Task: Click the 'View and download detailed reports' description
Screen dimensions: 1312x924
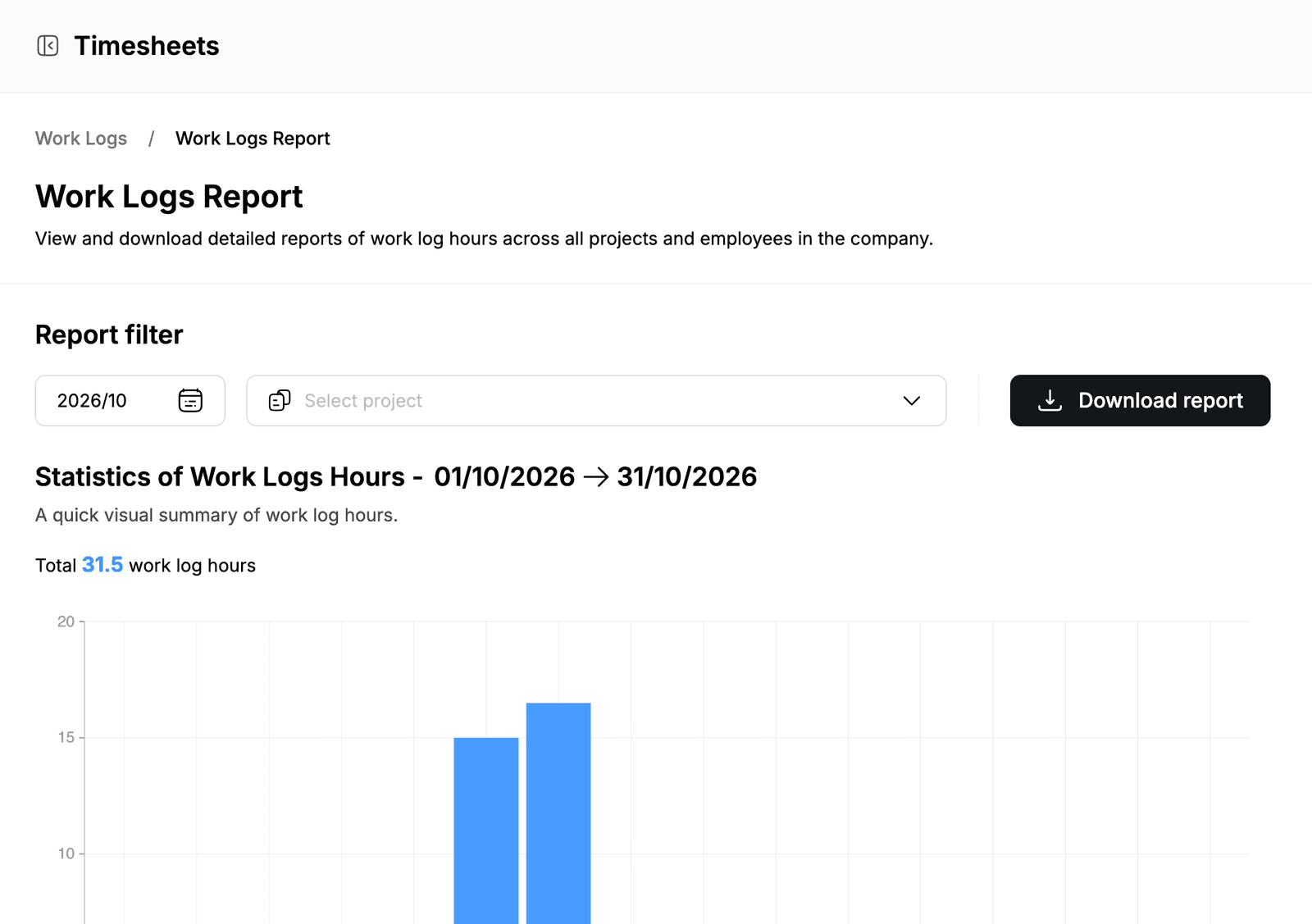Action: coord(484,239)
